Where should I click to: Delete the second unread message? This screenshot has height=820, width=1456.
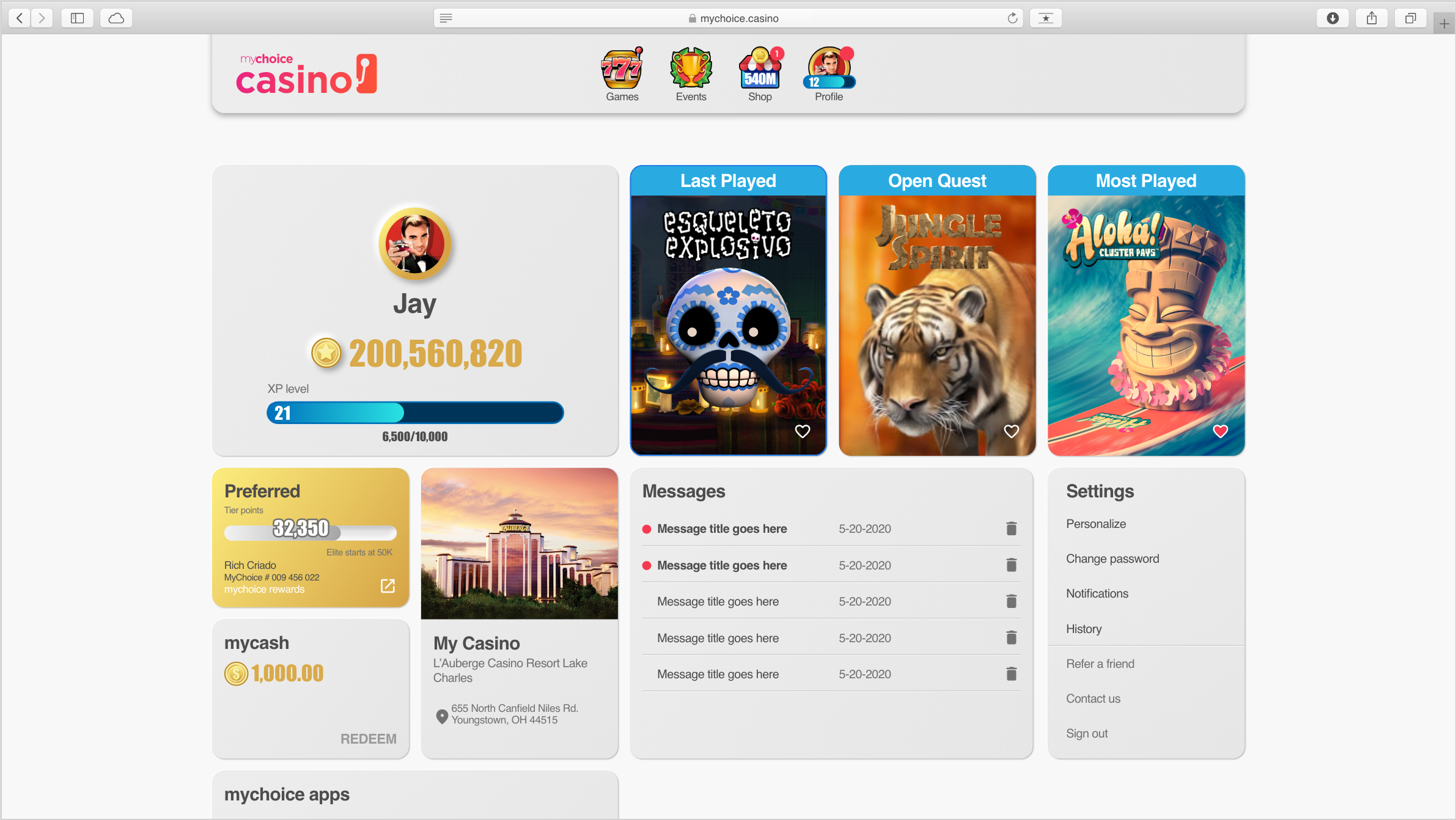click(x=1012, y=565)
